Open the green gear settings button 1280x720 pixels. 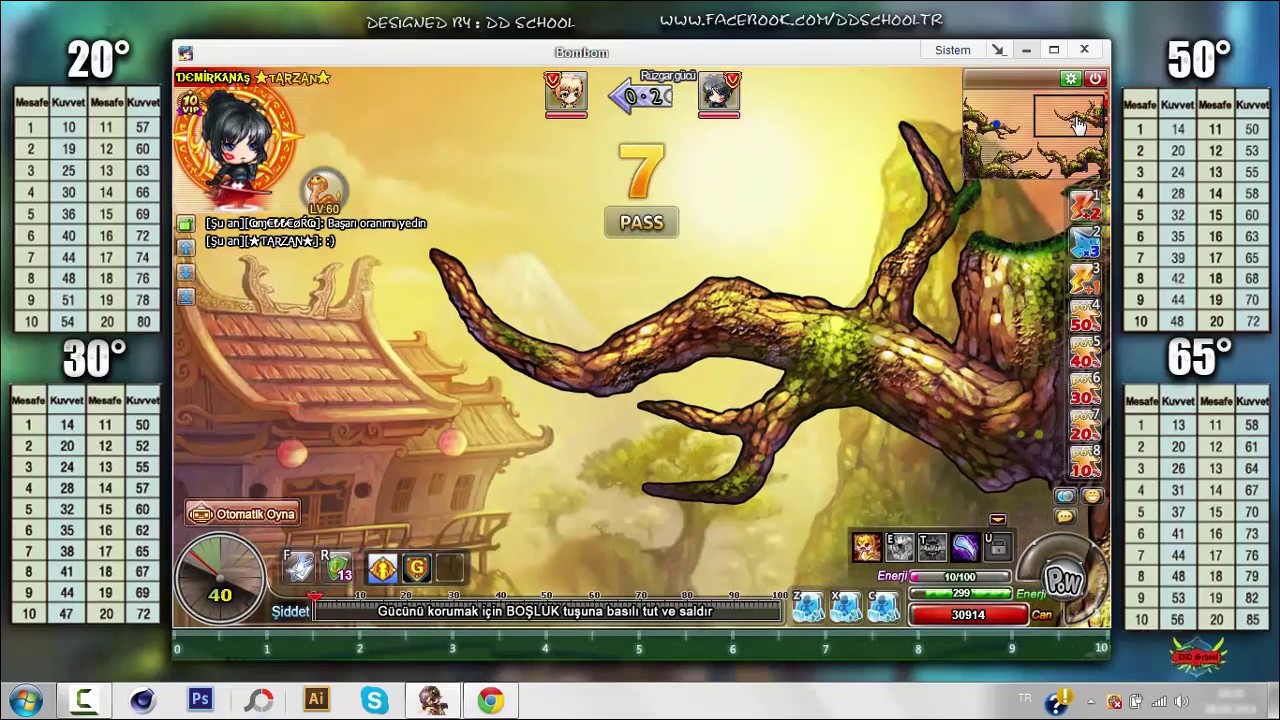coord(1071,78)
